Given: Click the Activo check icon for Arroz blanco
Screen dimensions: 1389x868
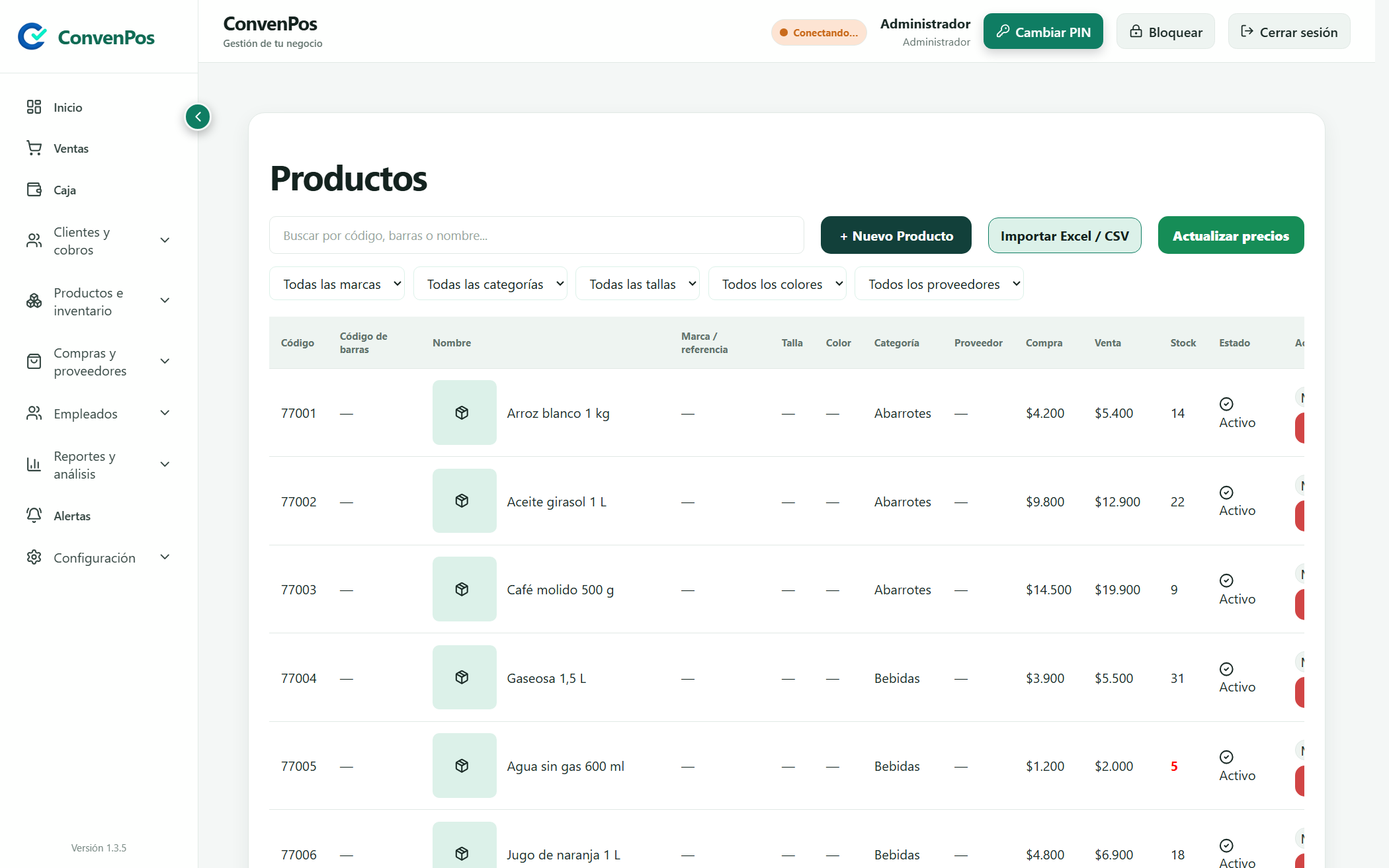Looking at the screenshot, I should pos(1226,404).
